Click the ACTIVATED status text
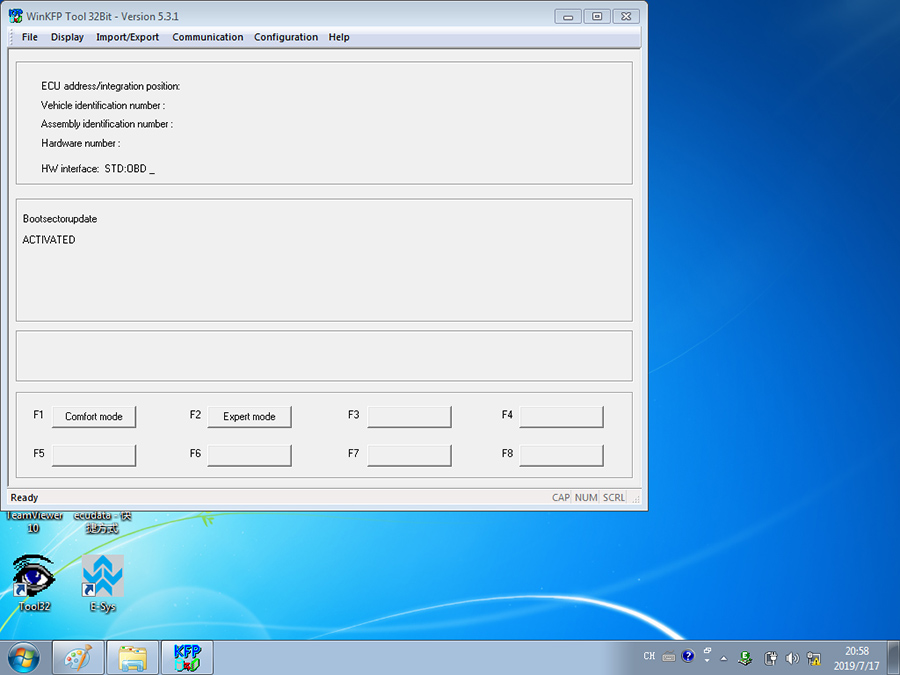 coord(49,240)
